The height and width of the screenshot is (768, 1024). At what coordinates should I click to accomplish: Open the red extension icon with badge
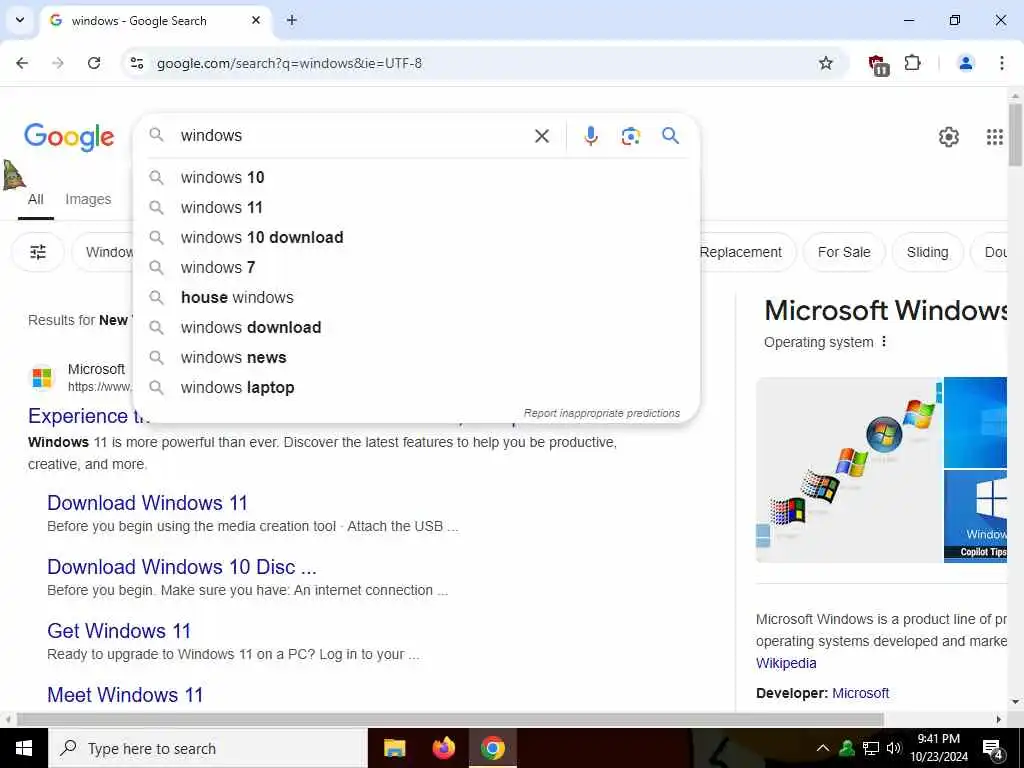[878, 64]
